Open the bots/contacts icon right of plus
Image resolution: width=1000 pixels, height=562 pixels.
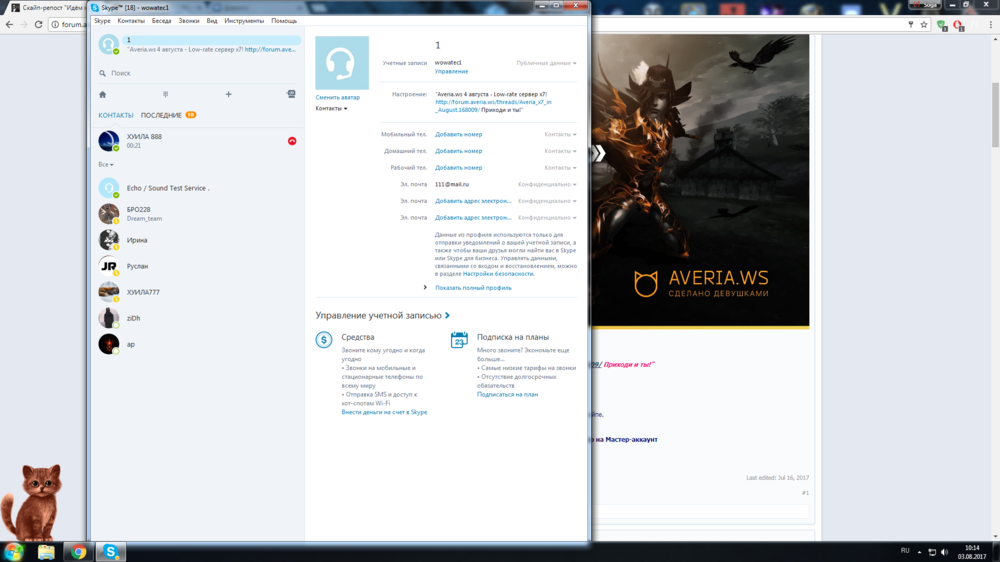tap(291, 94)
